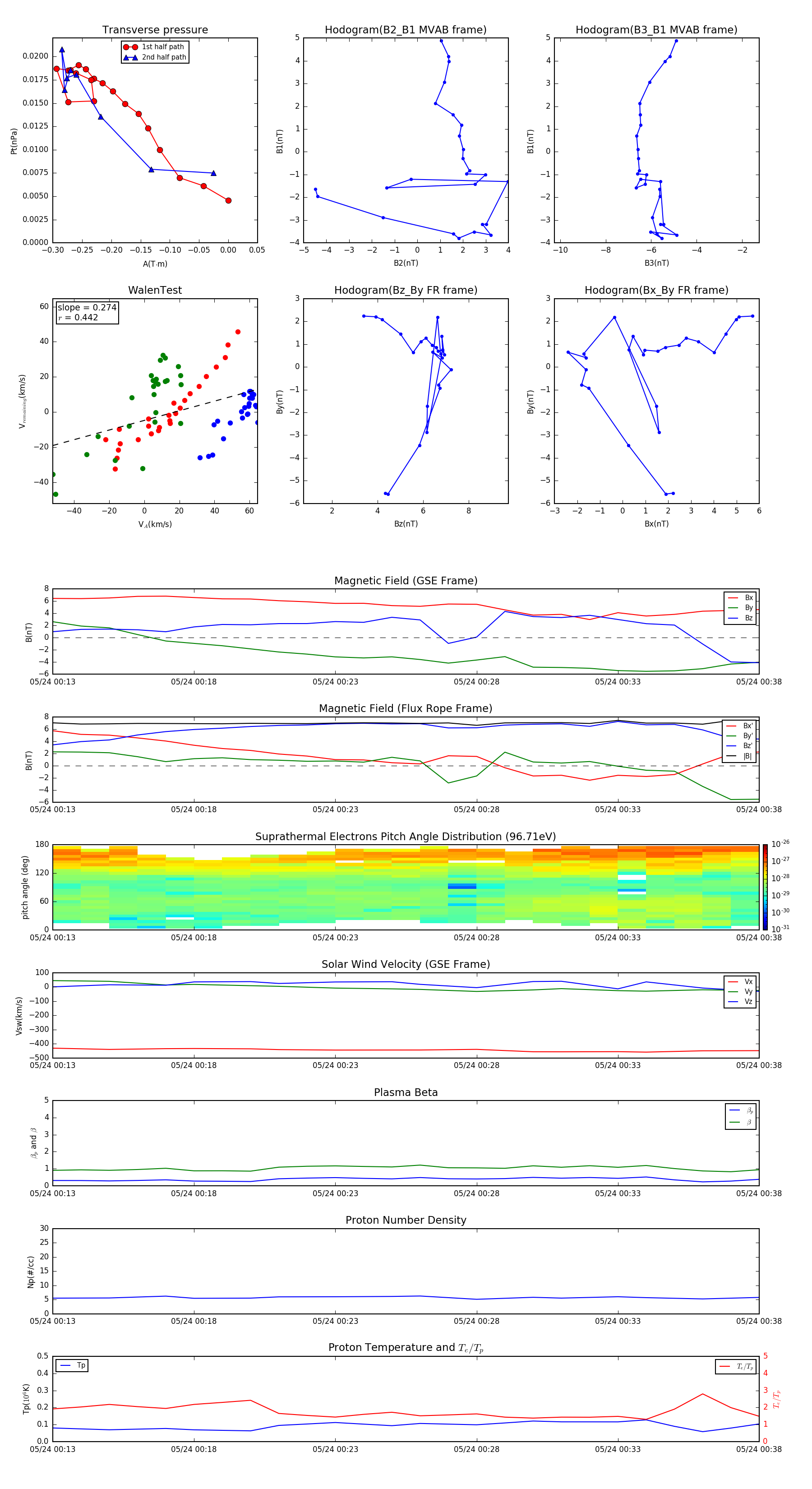Click 'Magnetic Field (GSE Frame)' title
812x1489 pixels.
(406, 580)
